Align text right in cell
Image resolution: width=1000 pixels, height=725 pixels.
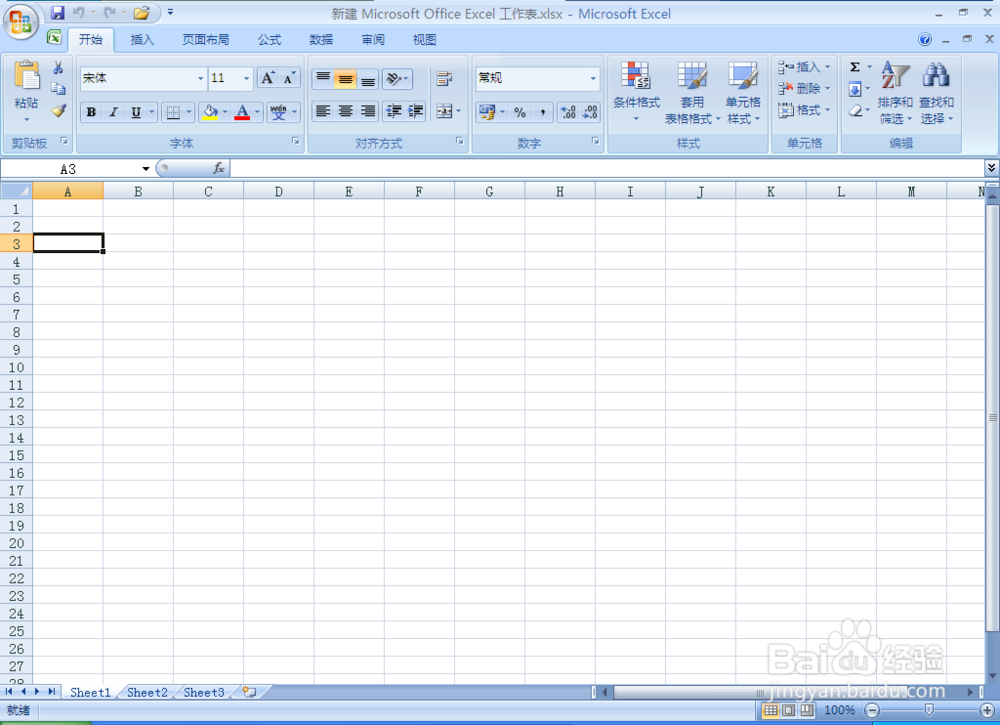(367, 112)
